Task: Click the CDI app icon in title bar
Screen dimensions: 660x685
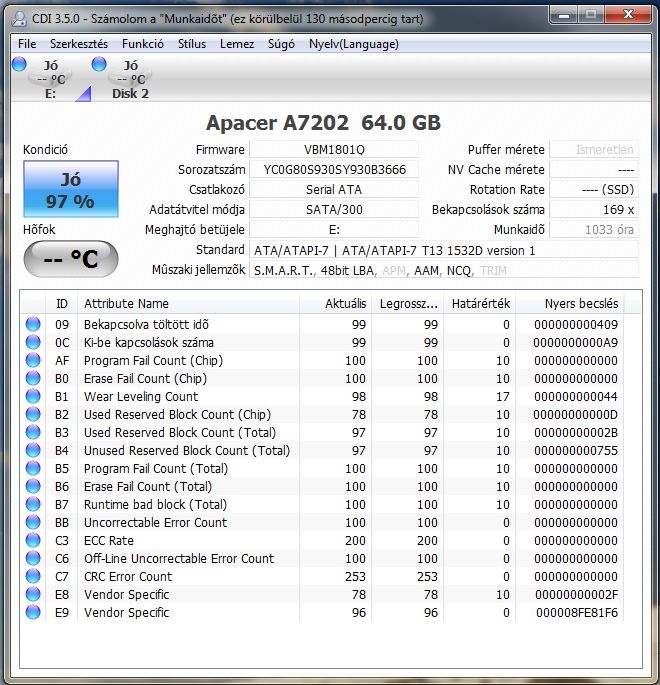Action: 19,18
